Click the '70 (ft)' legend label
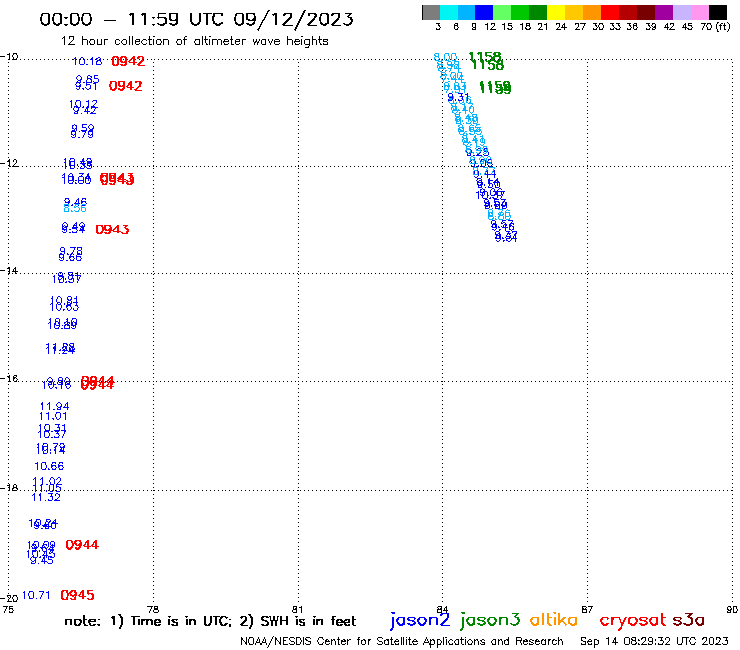Viewport: 740px width, 650px height. coord(715,26)
